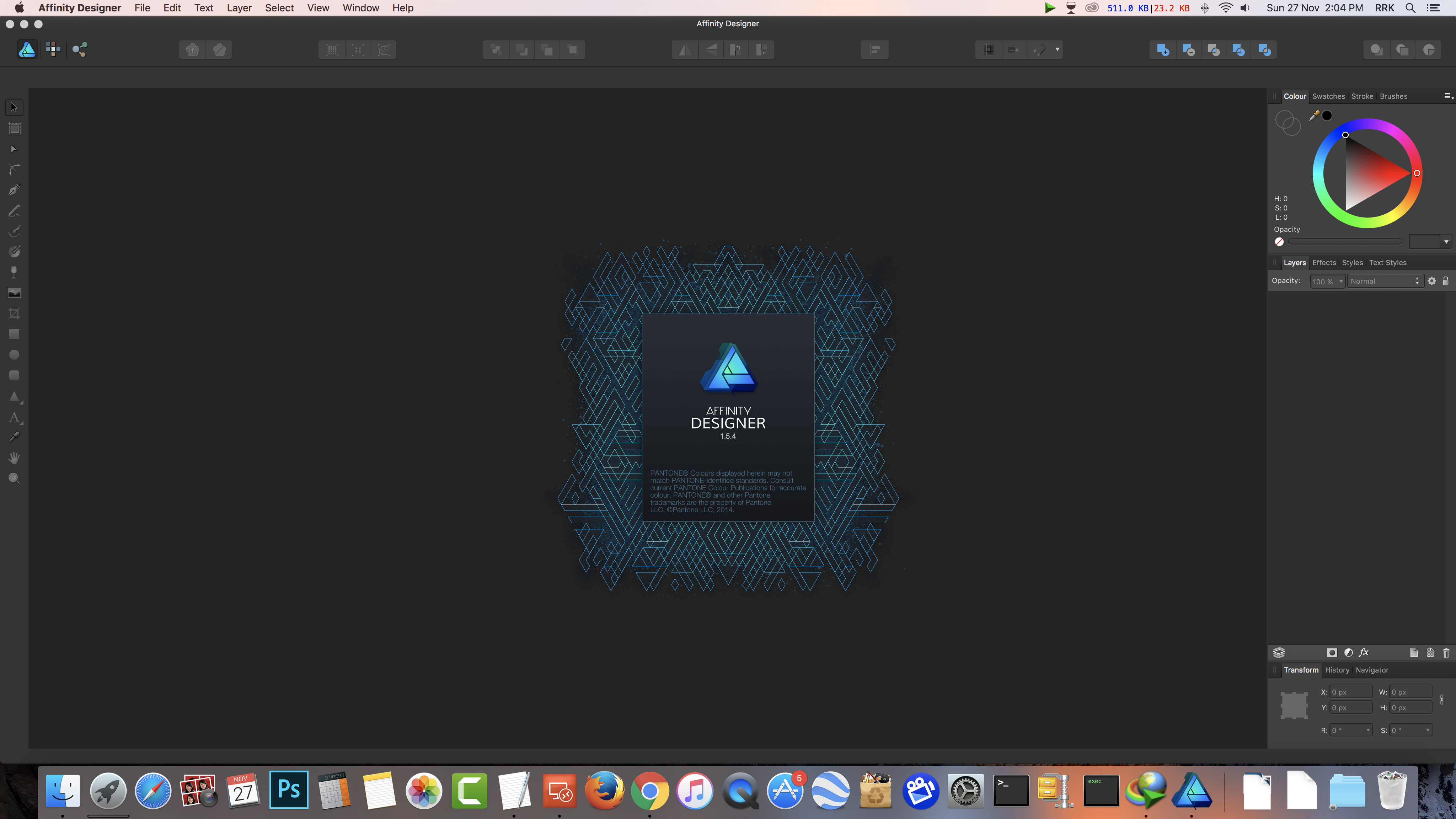Select the Pen tool
1456x819 pixels.
[x=14, y=189]
